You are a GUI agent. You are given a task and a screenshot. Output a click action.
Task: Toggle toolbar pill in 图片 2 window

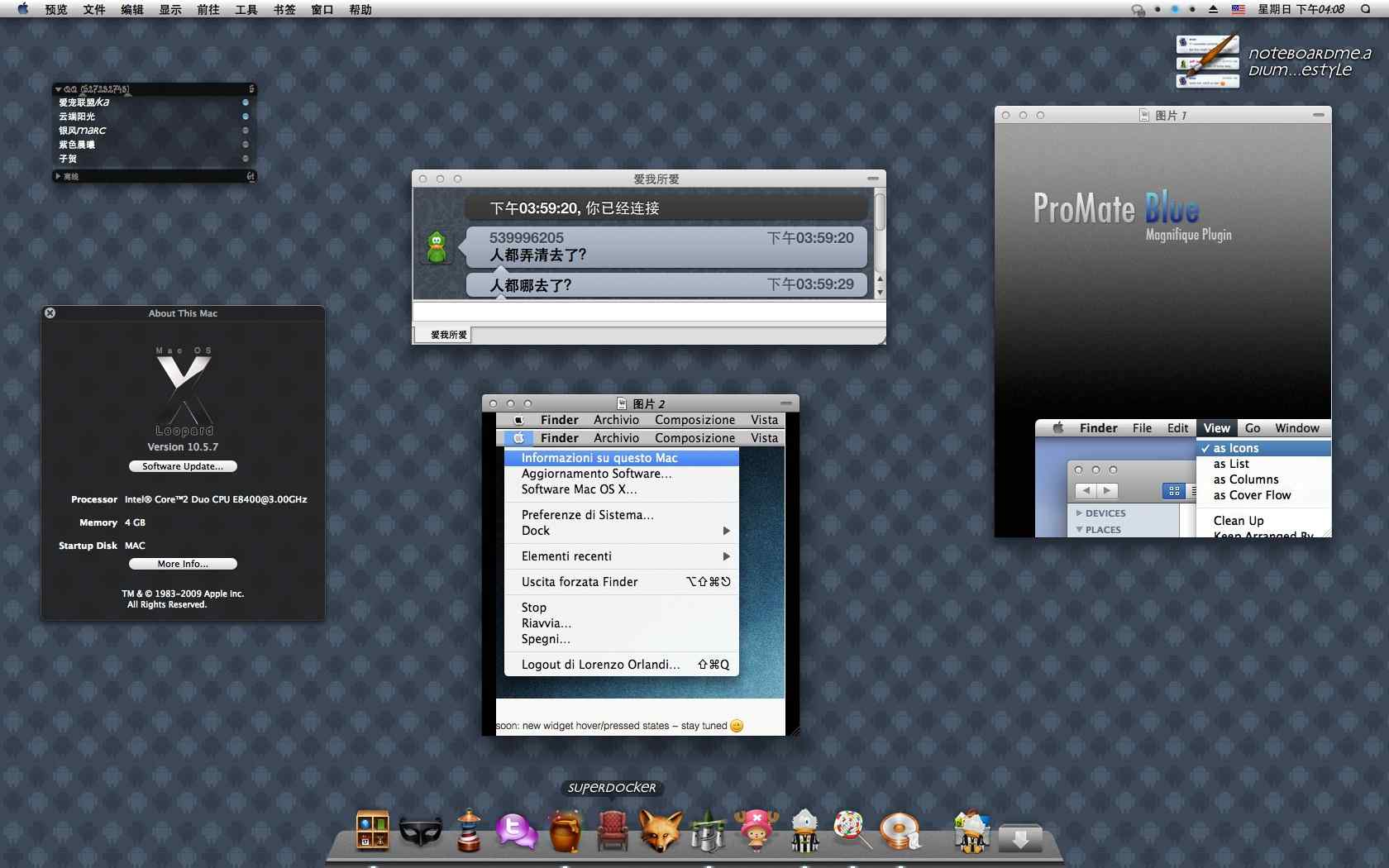pos(786,403)
